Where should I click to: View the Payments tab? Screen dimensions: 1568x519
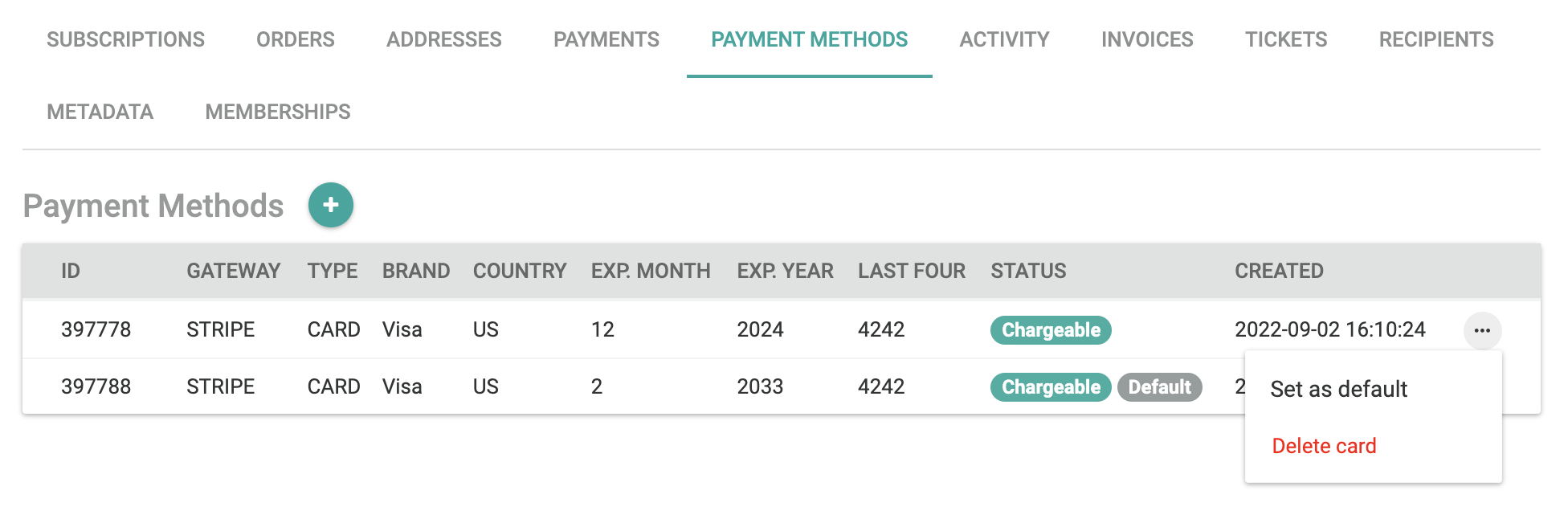click(606, 39)
